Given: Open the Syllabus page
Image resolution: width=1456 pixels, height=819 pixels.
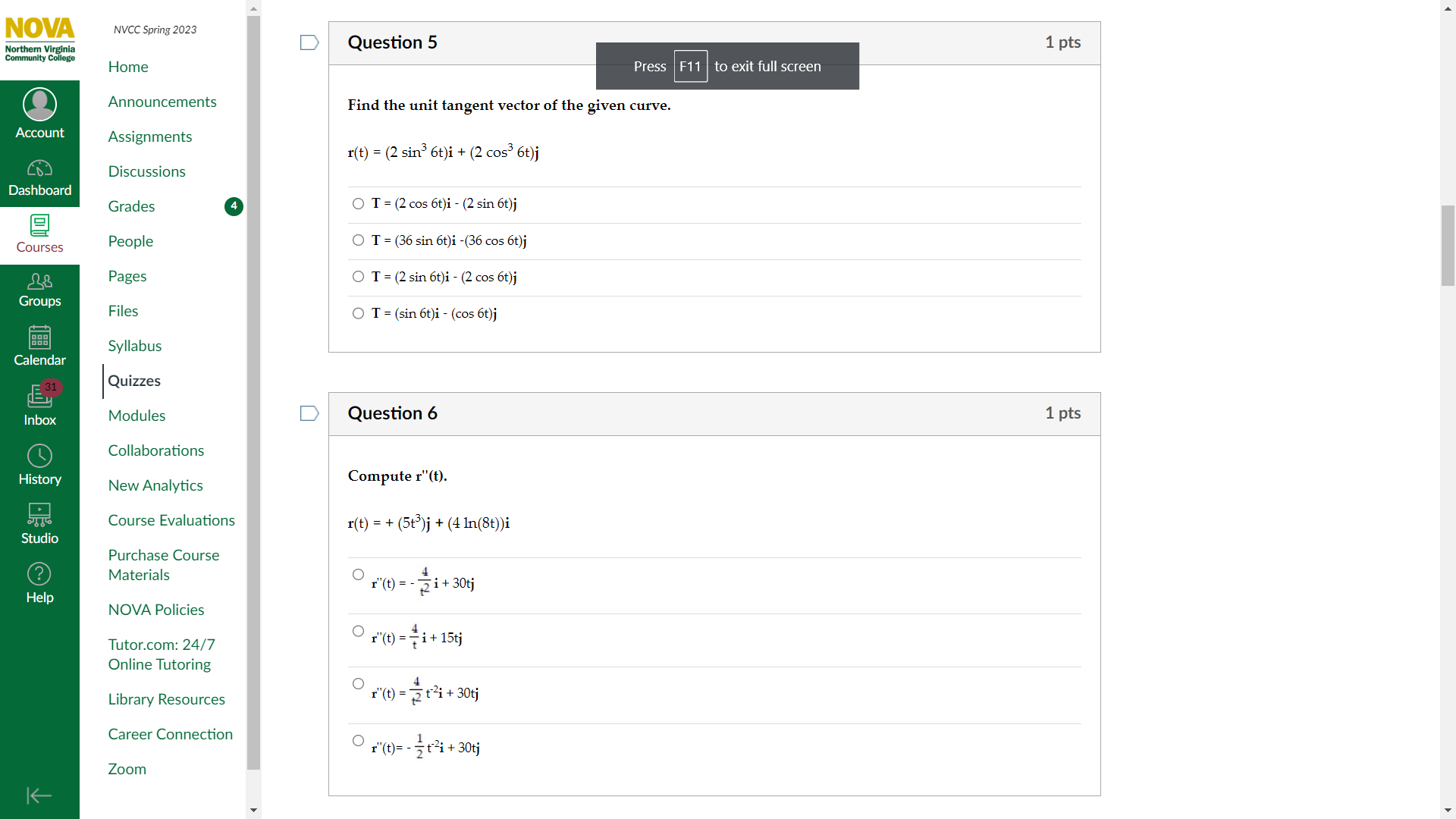Looking at the screenshot, I should 135,346.
